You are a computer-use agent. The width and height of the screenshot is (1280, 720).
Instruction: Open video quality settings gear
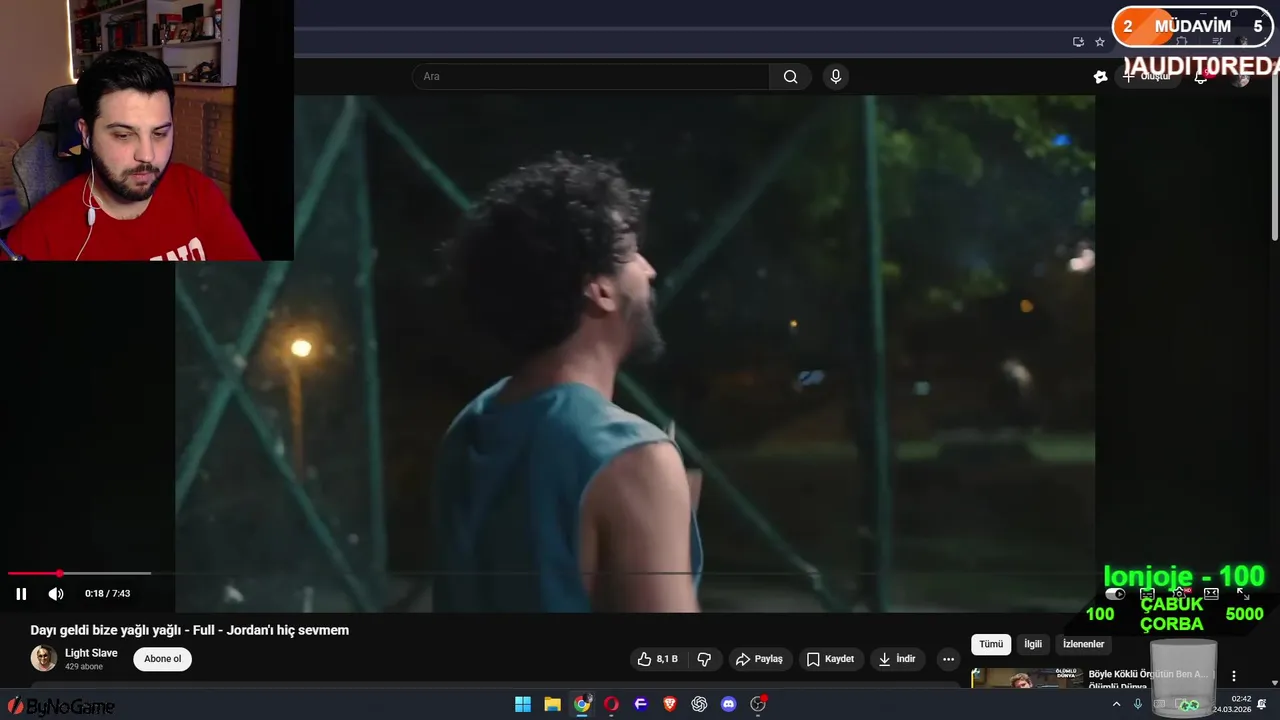[x=1179, y=594]
